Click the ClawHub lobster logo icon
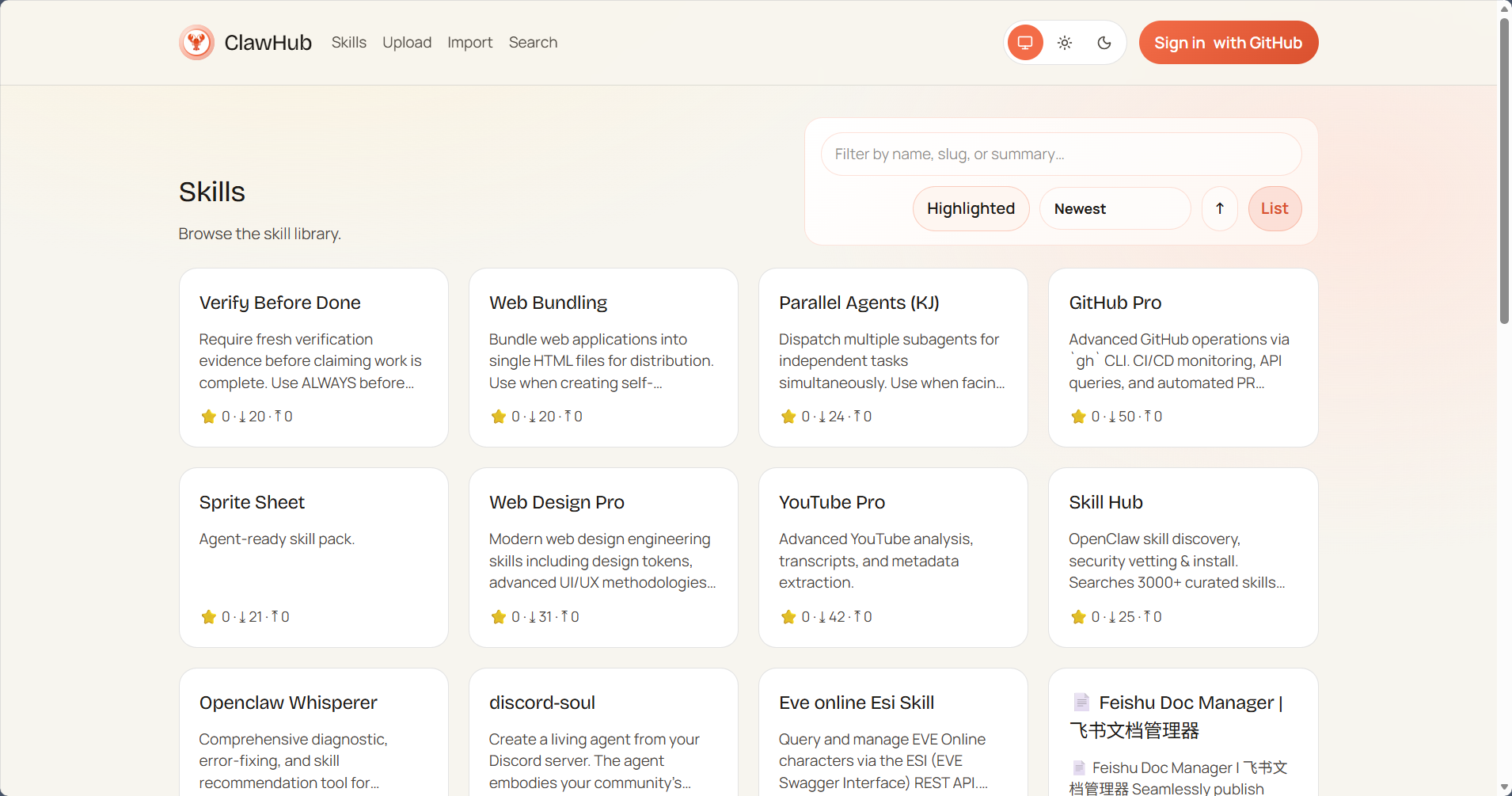The height and width of the screenshot is (796, 1512). point(196,43)
